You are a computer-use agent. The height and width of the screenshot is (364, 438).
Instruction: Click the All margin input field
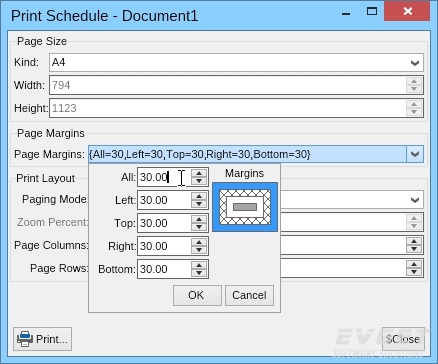click(165, 177)
